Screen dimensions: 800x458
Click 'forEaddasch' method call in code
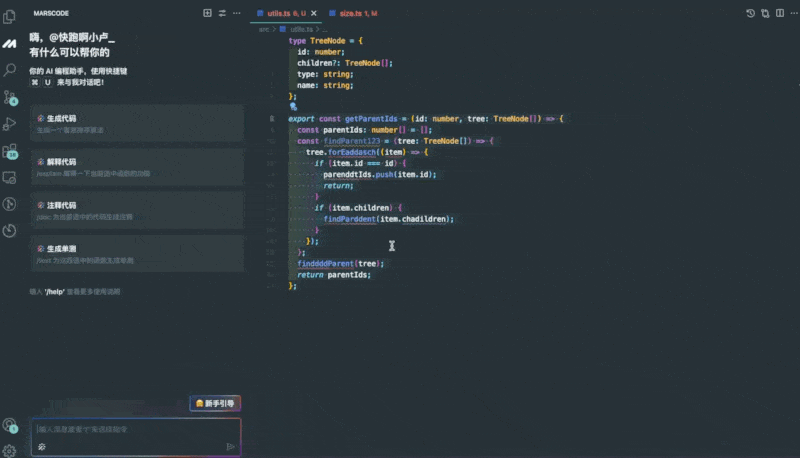point(352,152)
